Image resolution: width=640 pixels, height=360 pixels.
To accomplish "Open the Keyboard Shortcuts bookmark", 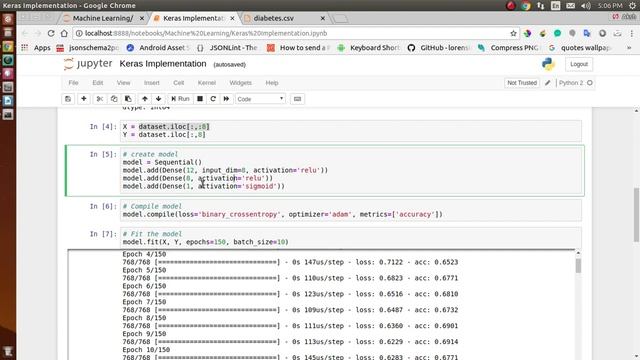I will (369, 48).
